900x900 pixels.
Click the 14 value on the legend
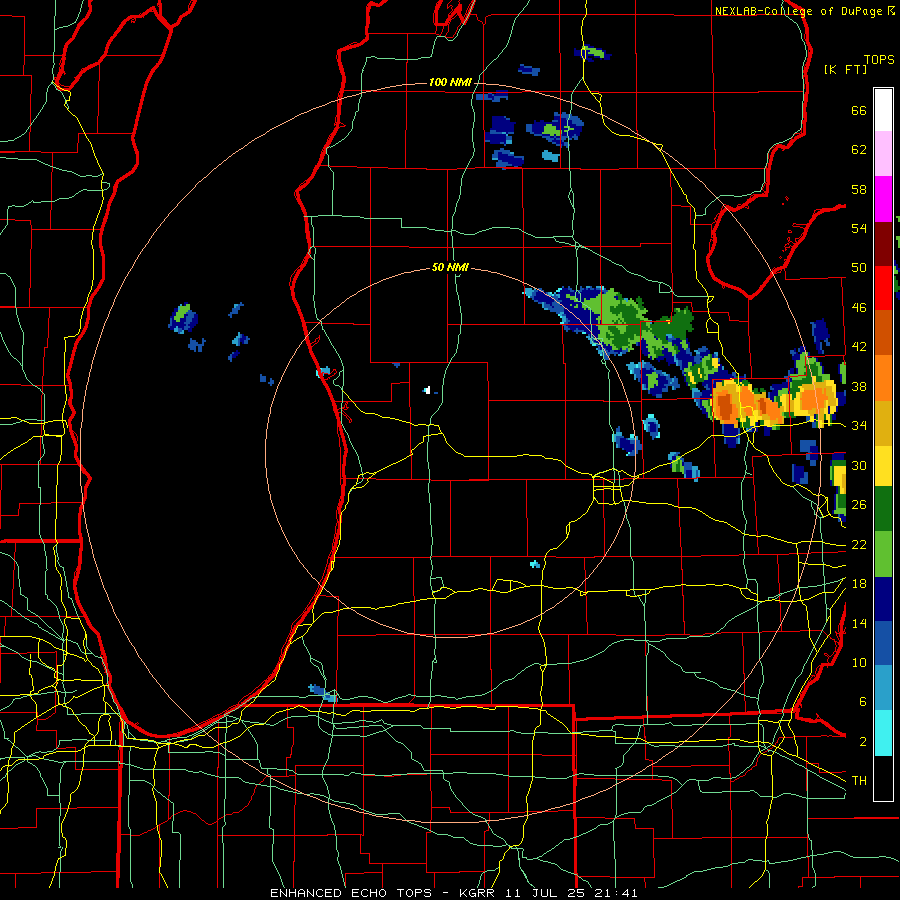point(859,623)
